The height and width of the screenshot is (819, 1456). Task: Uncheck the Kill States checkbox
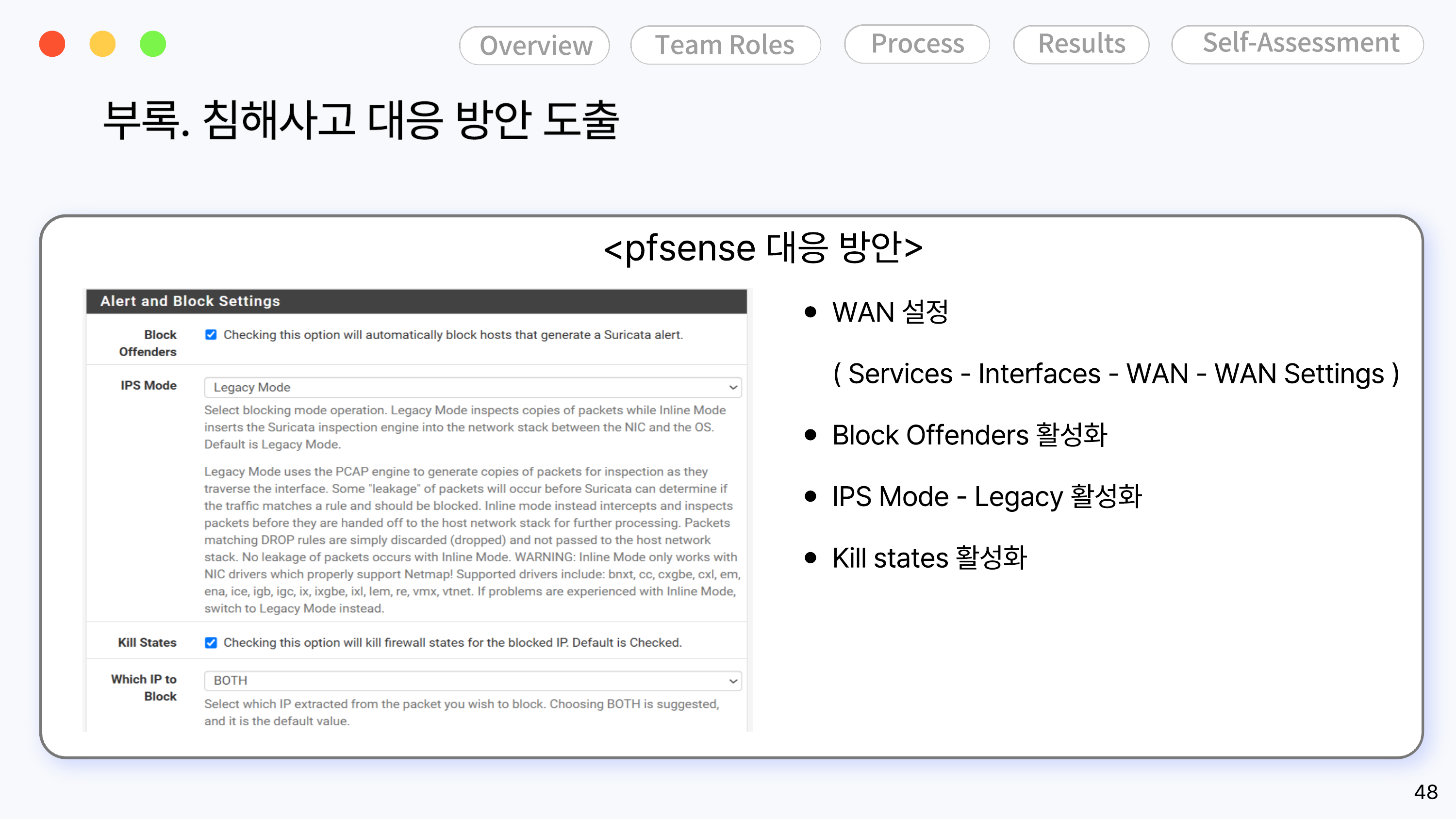tap(211, 643)
